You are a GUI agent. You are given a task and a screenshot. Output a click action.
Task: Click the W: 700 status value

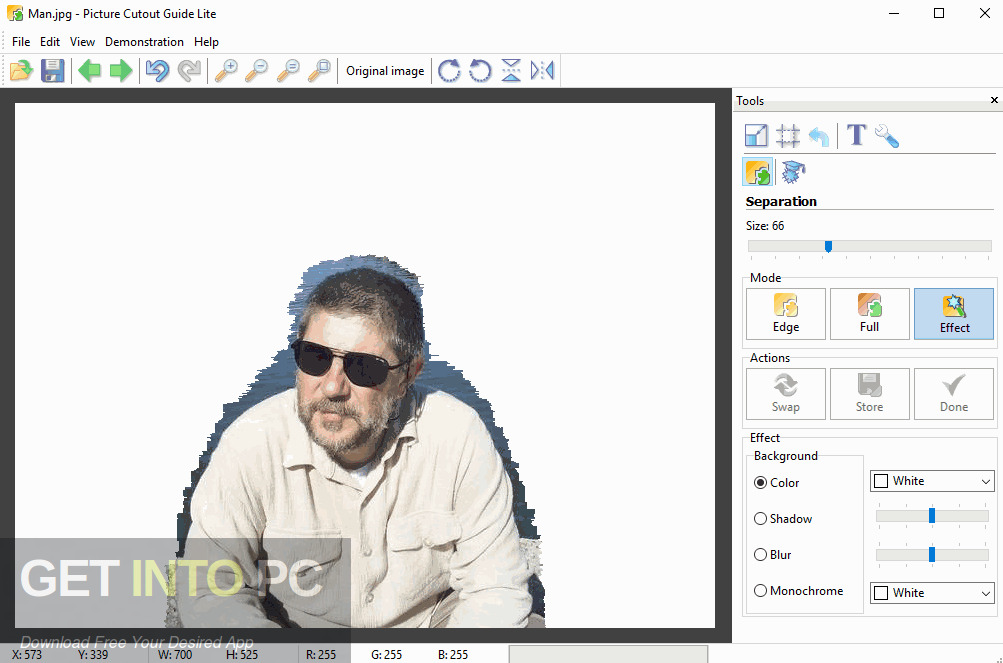tap(174, 655)
